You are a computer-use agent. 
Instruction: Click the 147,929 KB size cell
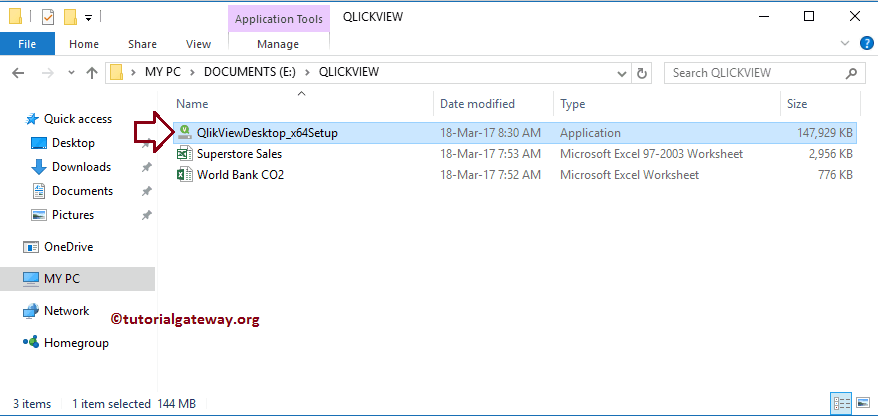[825, 133]
